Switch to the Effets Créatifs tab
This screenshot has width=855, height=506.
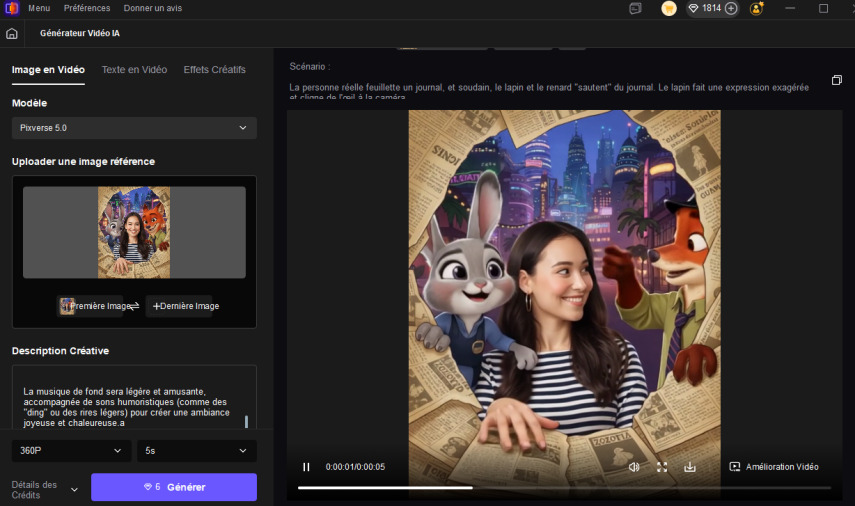point(214,70)
